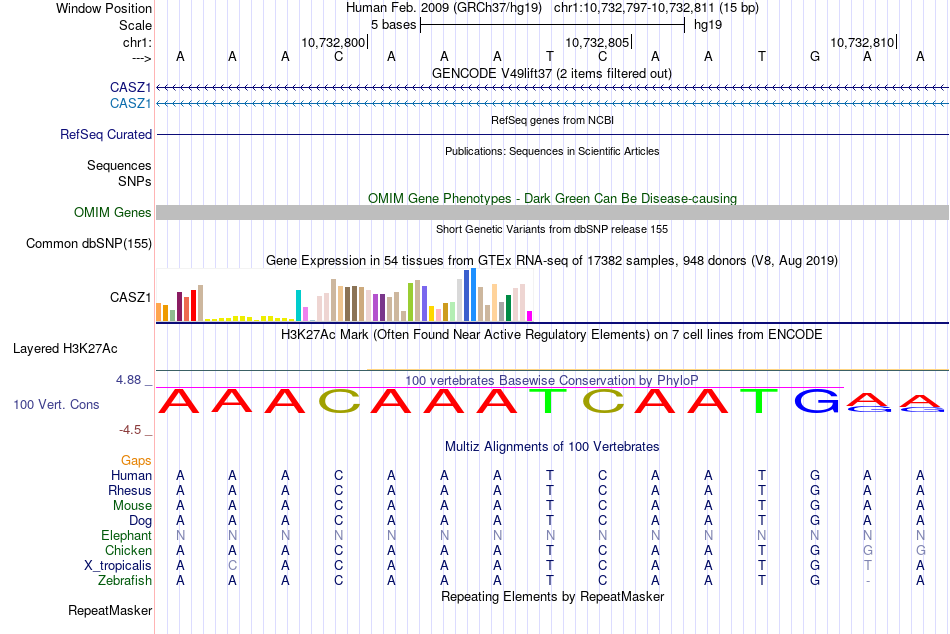The width and height of the screenshot is (950, 634).
Task: Click the CASZ1 GTEx expression label
Action: [130, 297]
